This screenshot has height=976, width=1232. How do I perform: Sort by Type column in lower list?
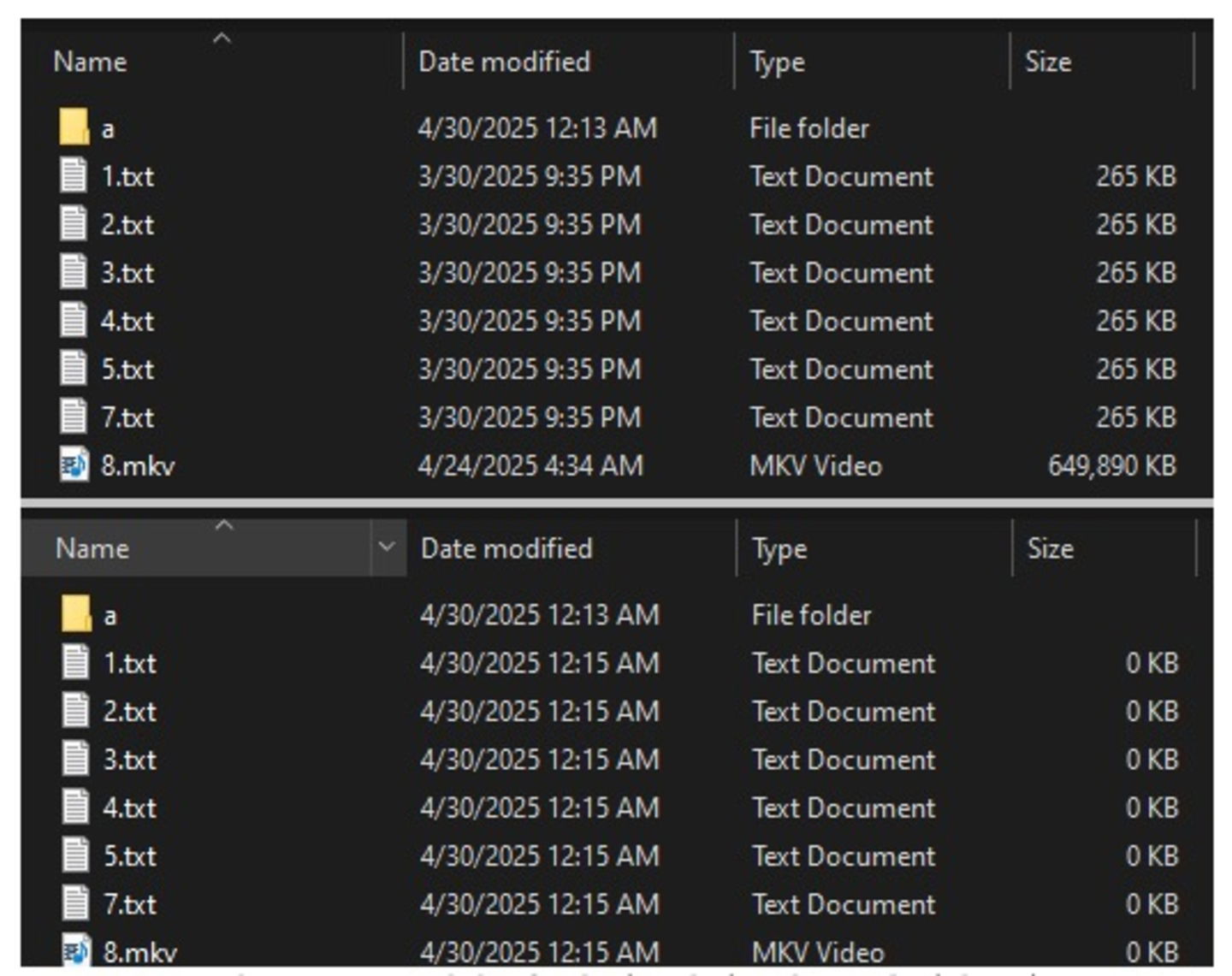click(x=779, y=549)
